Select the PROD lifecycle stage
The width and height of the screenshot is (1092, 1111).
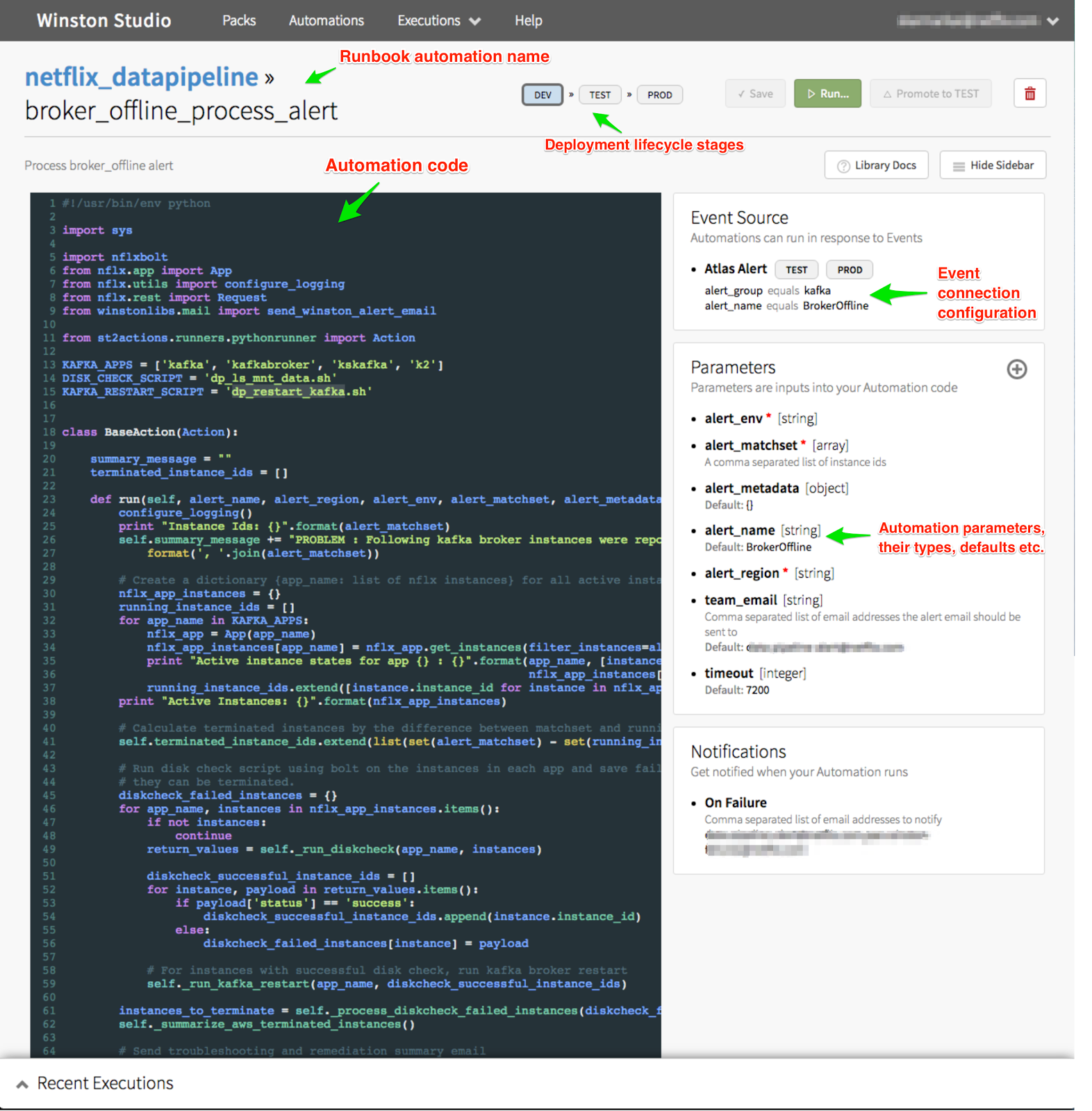coord(659,95)
